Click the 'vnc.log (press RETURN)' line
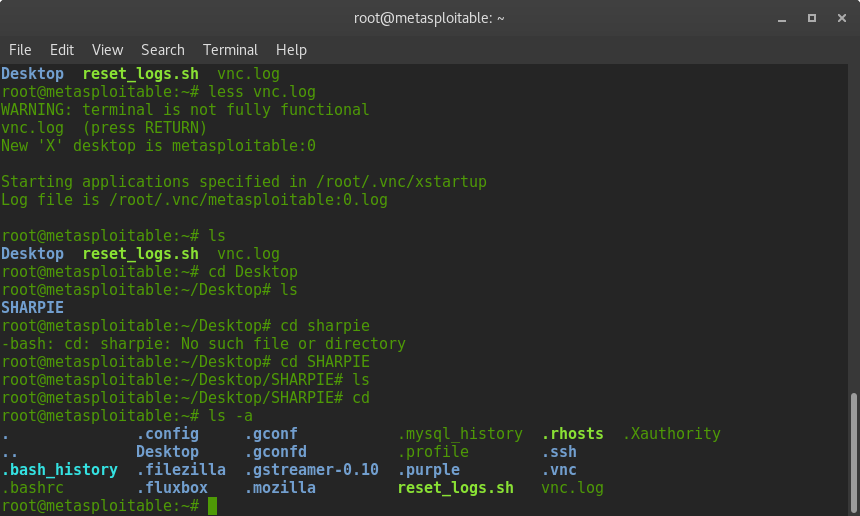860x516 pixels. tap(104, 128)
